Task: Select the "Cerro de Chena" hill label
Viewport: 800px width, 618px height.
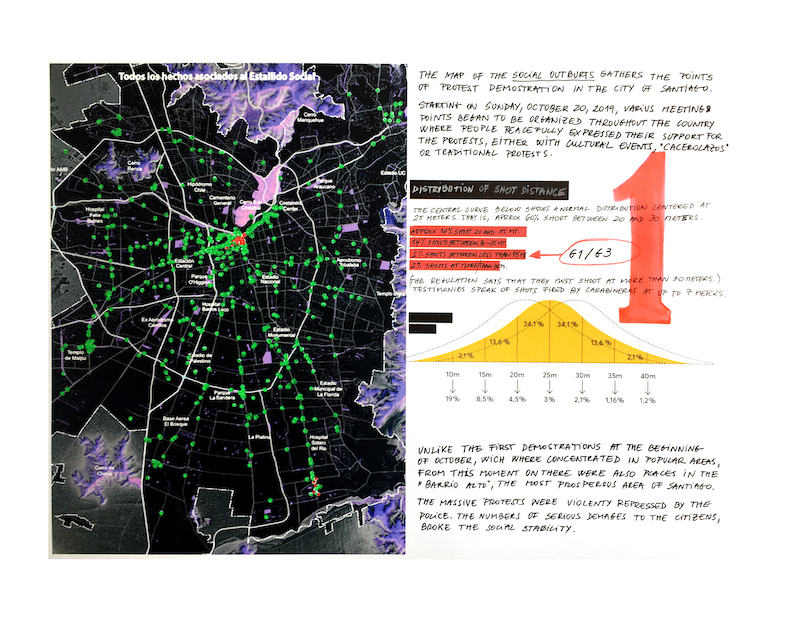Action: pyautogui.click(x=105, y=471)
